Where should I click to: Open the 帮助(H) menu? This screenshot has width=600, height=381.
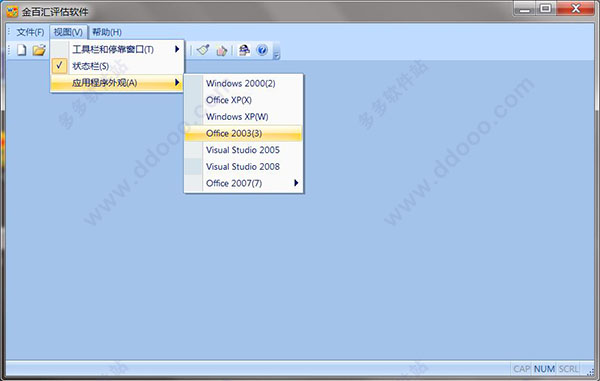coord(107,32)
